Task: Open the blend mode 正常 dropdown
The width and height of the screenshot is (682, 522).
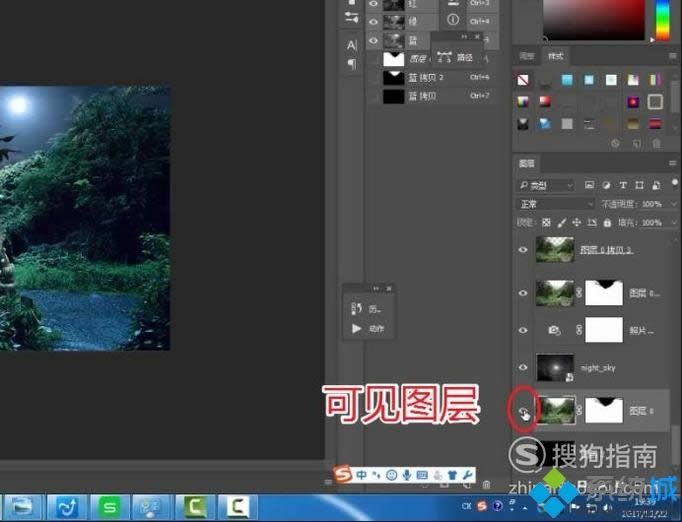Action: click(555, 204)
